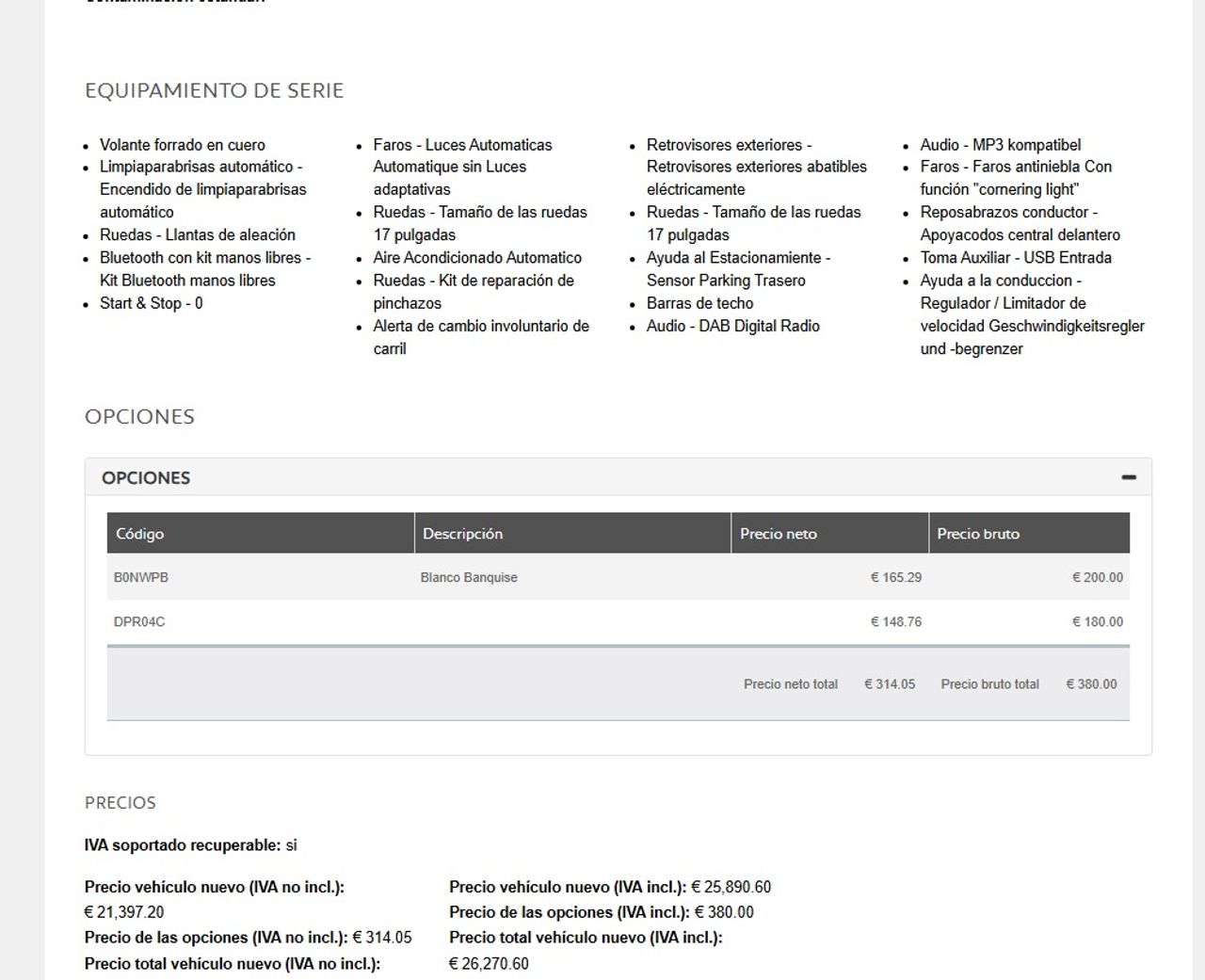The width and height of the screenshot is (1205, 980).
Task: Click 'Bluetooth con kit manos libres' item
Action: click(205, 269)
